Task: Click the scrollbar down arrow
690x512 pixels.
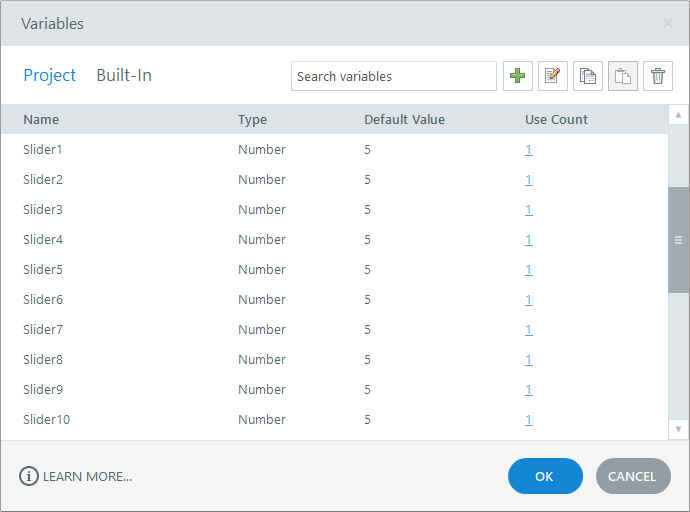Action: pos(678,429)
